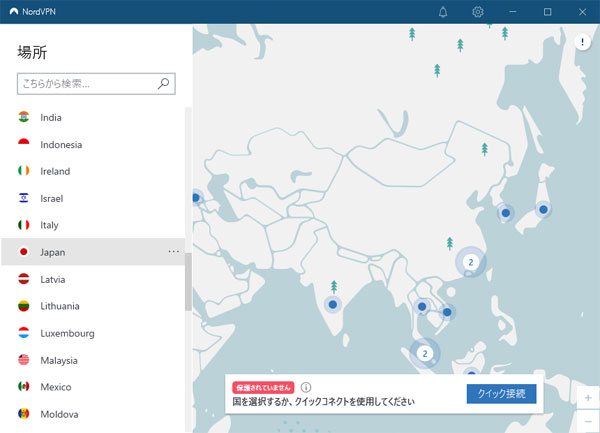This screenshot has height=433, width=600.
Task: Click the server cluster of 2 near Malaysia
Action: [x=425, y=353]
